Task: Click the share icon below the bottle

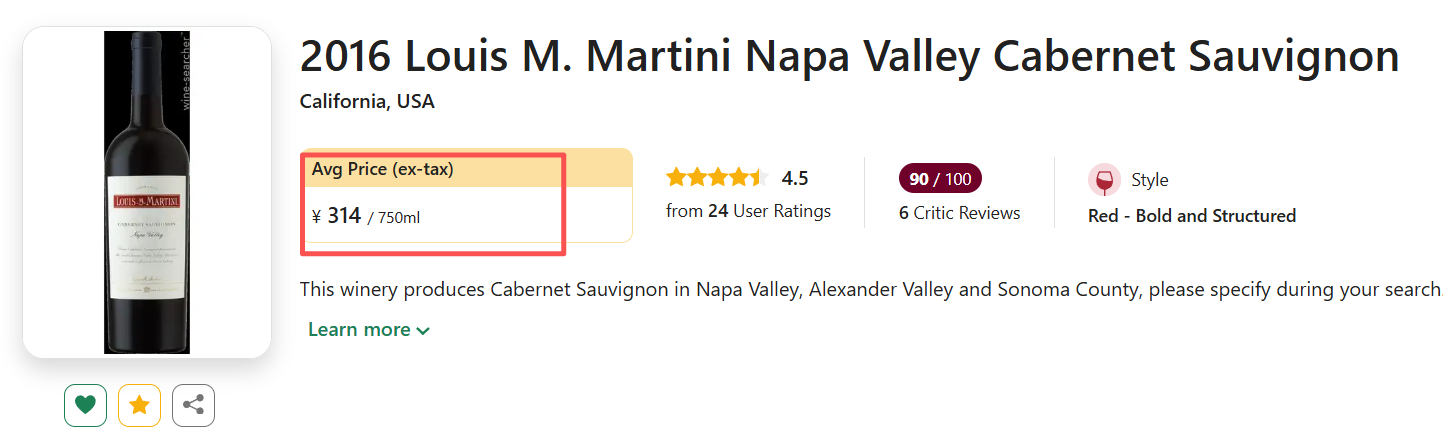Action: [193, 405]
